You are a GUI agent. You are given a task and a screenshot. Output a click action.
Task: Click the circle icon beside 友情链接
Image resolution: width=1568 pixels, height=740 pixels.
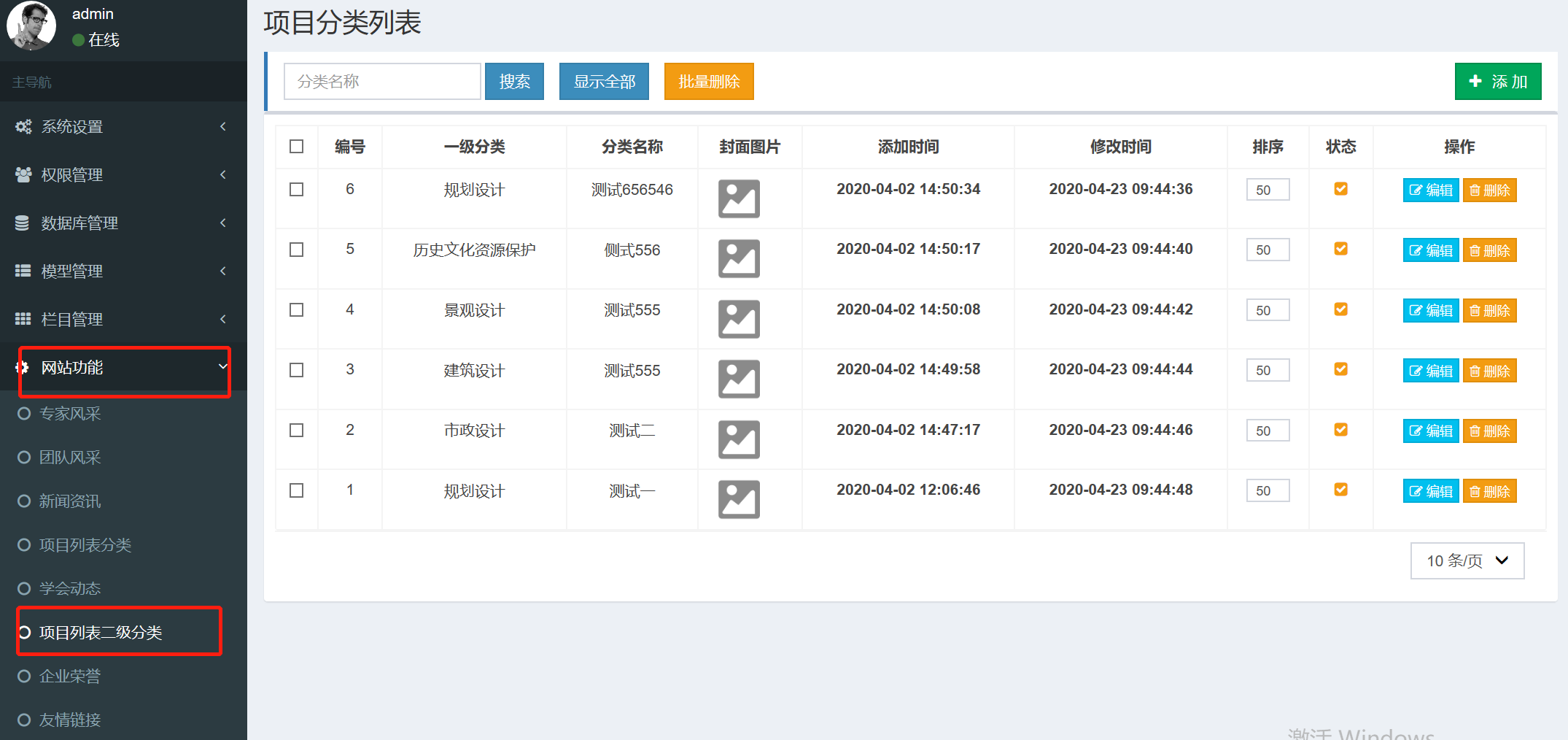coord(24,720)
